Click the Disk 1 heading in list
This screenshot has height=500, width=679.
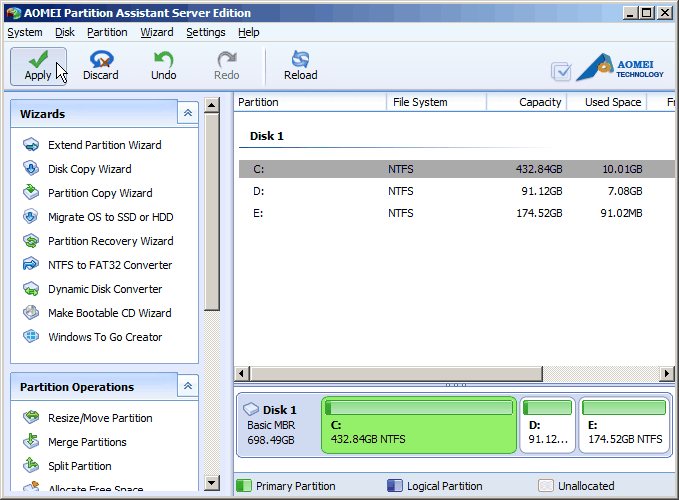pyautogui.click(x=267, y=136)
